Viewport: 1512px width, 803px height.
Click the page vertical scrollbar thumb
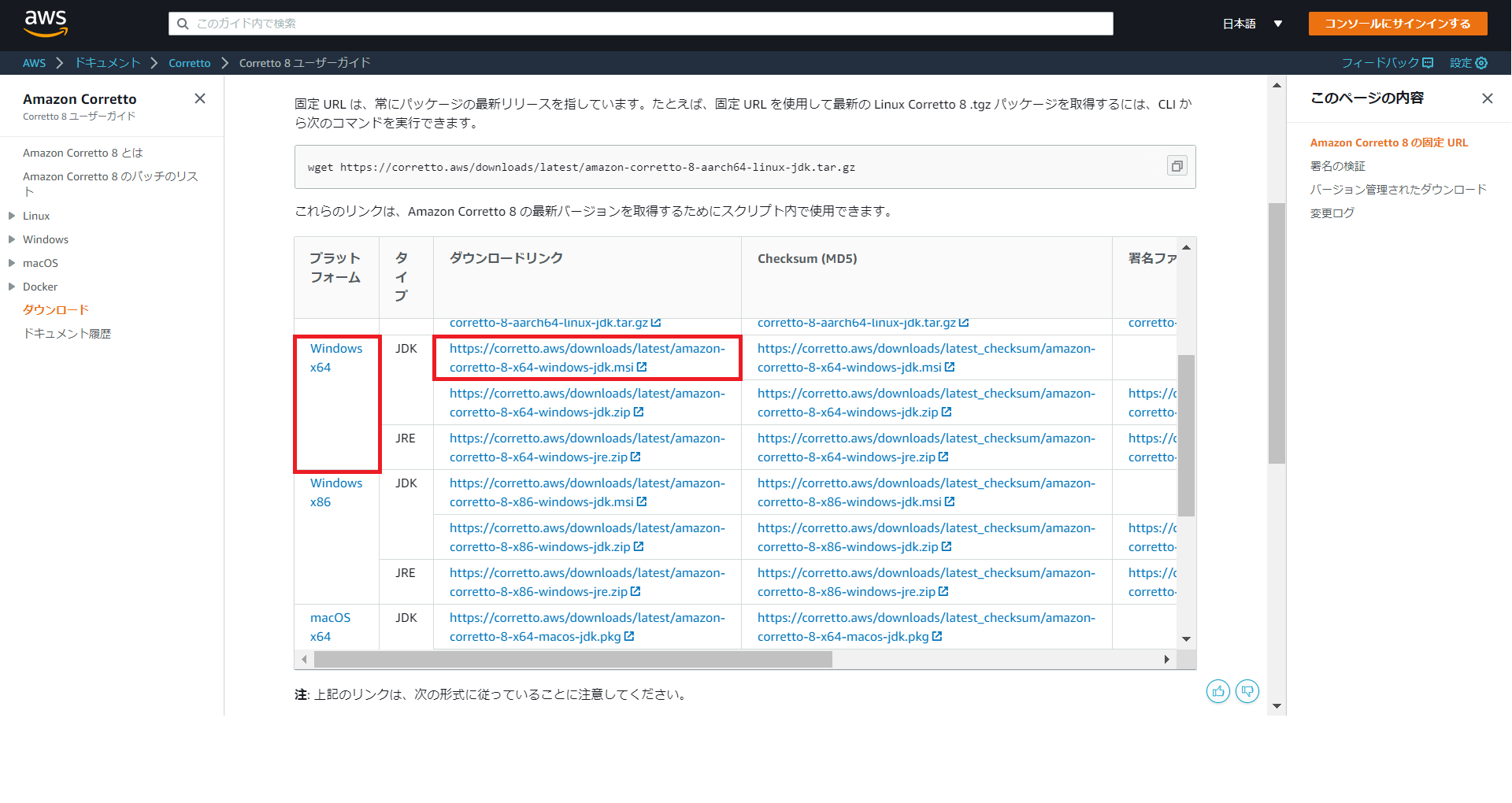point(1277,333)
